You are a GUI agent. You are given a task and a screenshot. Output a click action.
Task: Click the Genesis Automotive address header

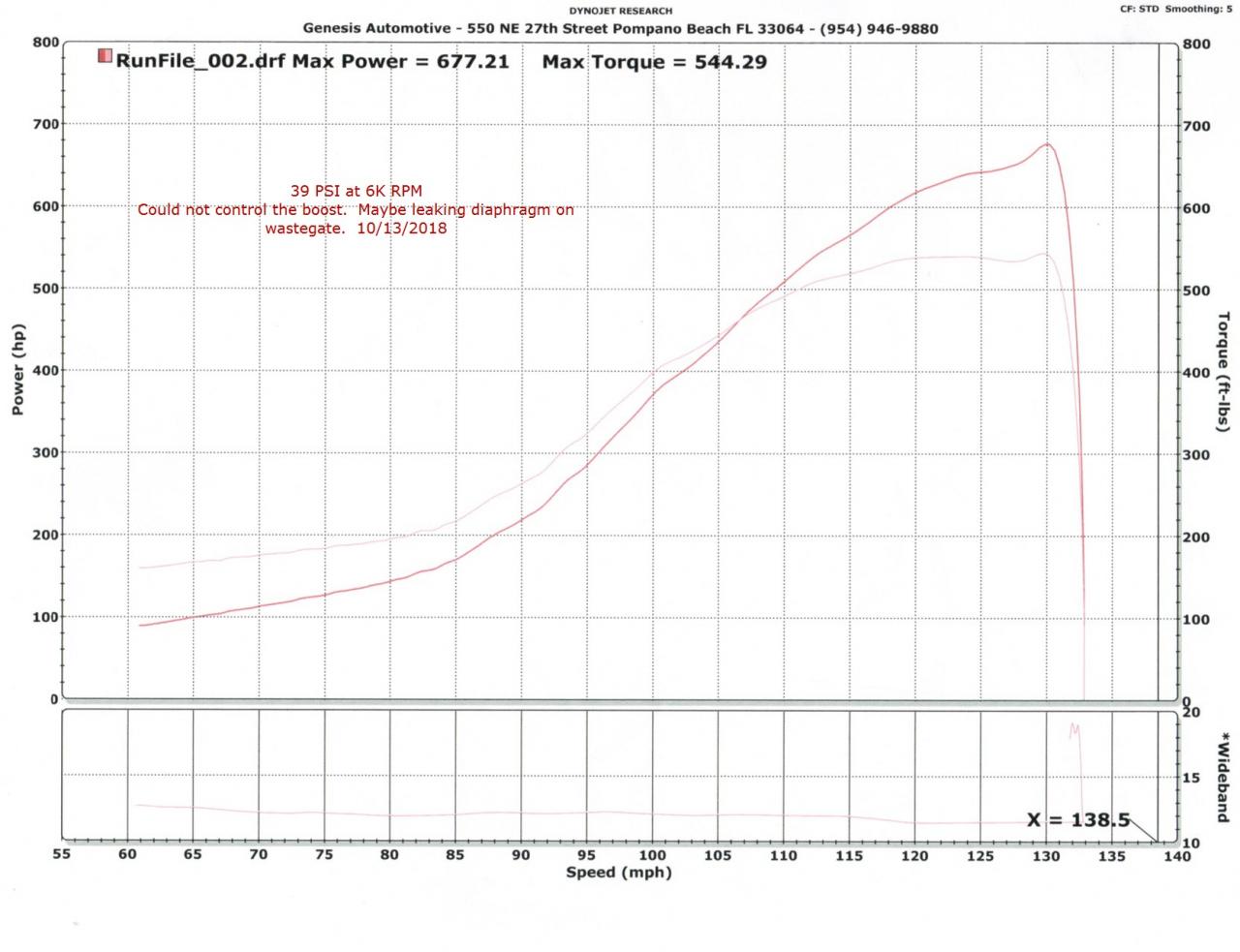click(620, 28)
